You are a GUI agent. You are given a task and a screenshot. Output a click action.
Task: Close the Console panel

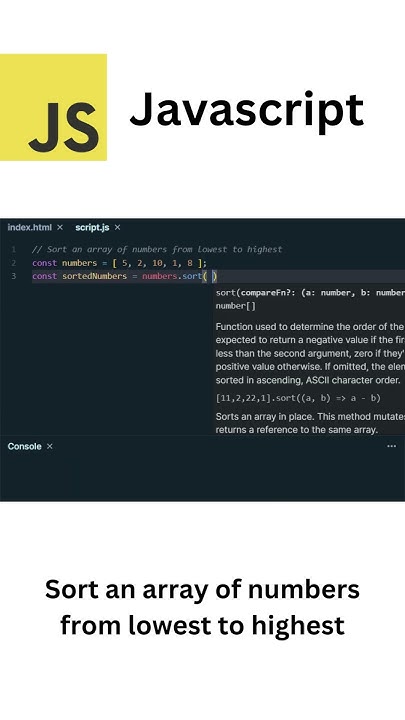pos(50,446)
